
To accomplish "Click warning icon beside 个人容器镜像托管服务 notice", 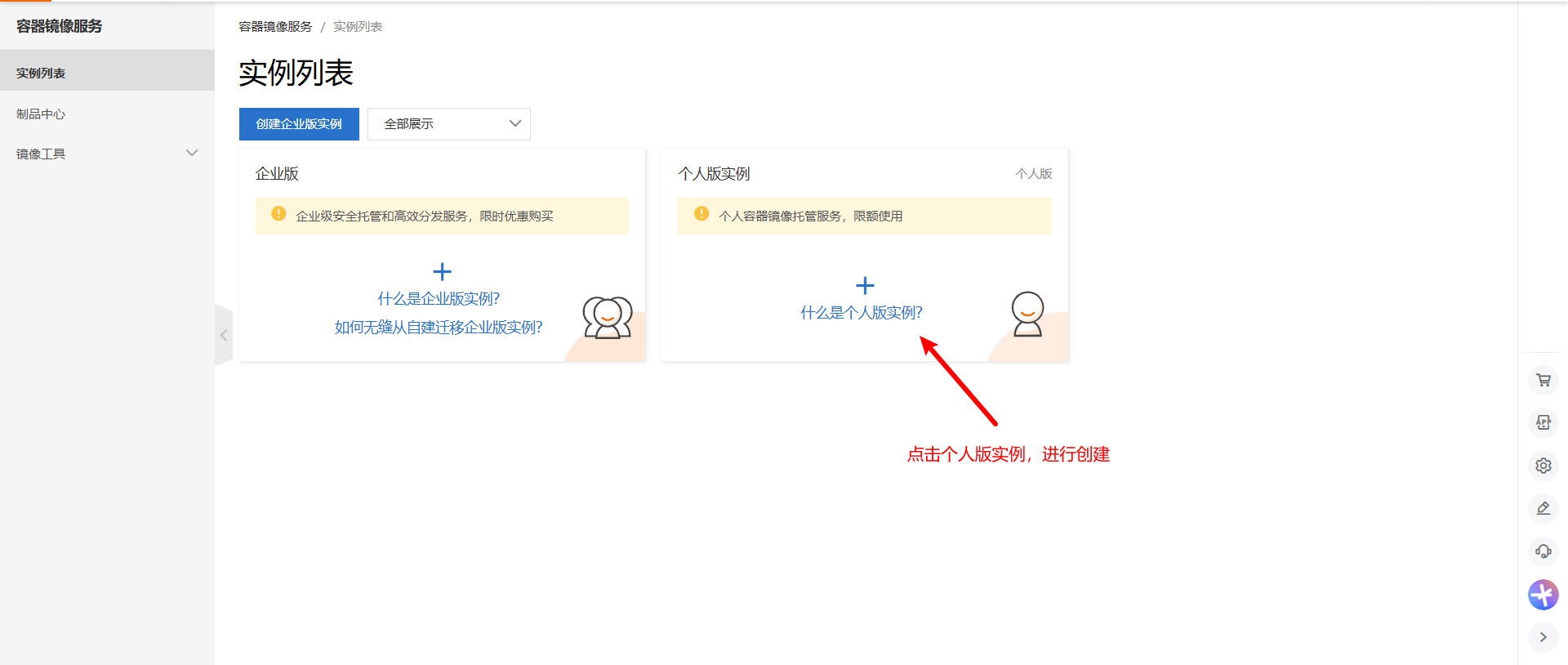I will click(702, 214).
